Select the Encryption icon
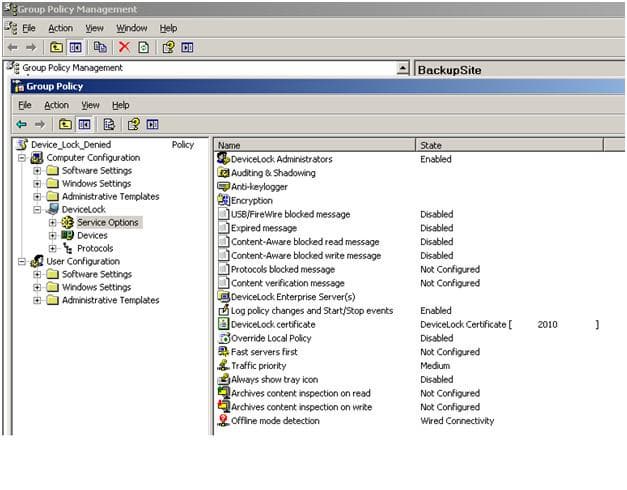This screenshot has height=490, width=627. click(x=223, y=200)
